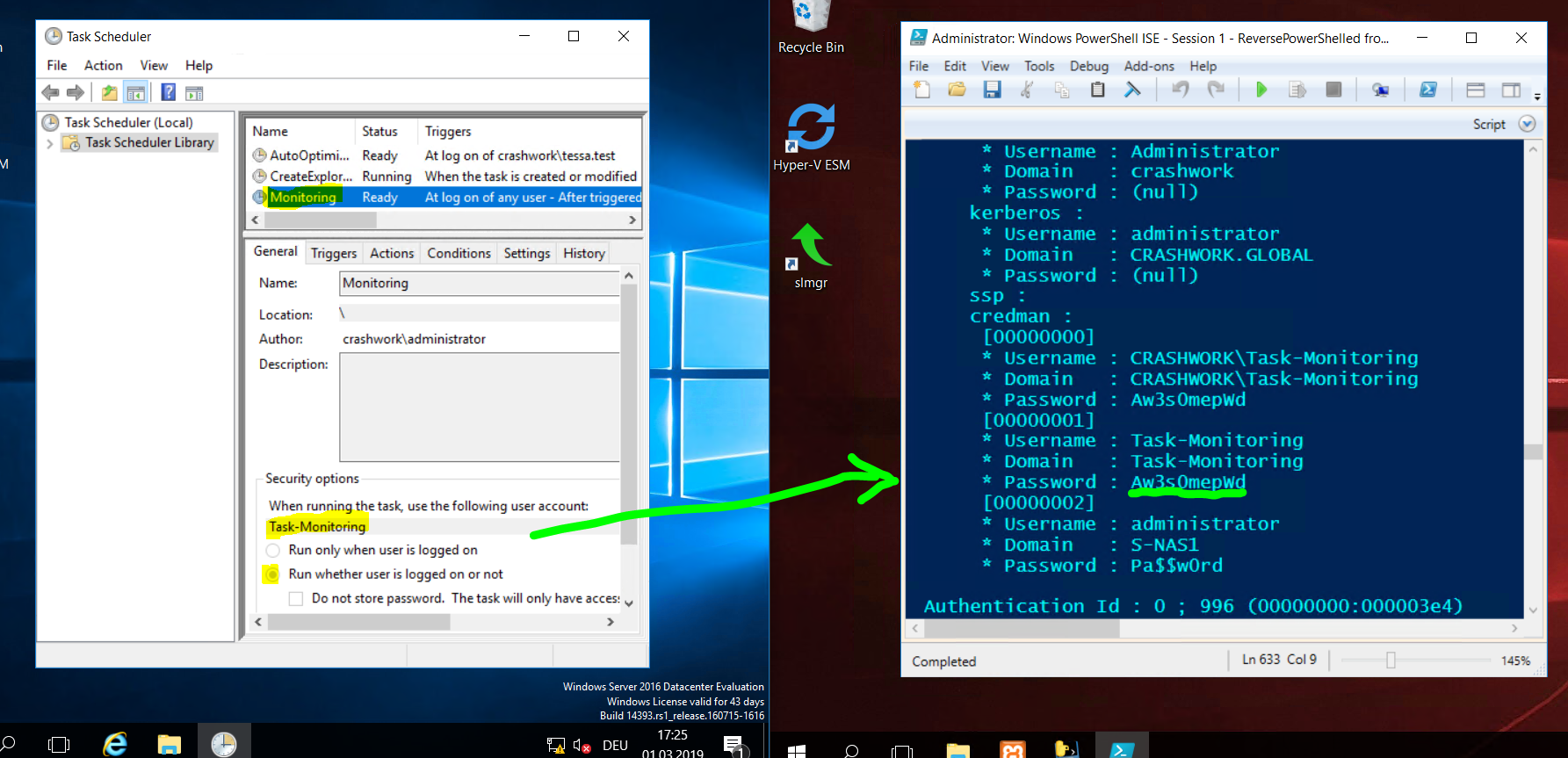Open Start menu on right desktop taskbar
Screen dimensions: 1568x758
pyautogui.click(x=797, y=750)
